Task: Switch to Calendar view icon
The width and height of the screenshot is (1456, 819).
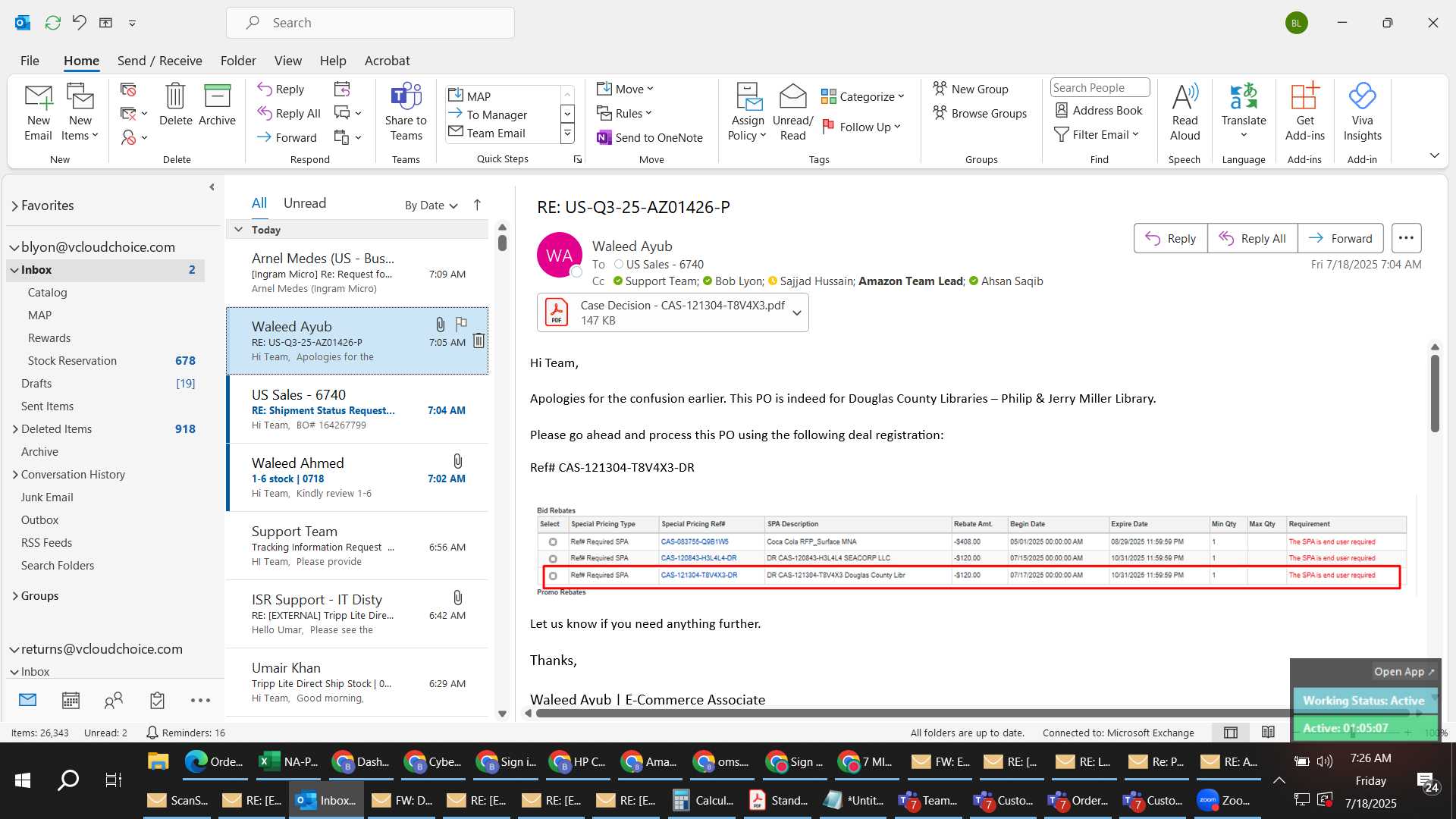Action: tap(71, 700)
